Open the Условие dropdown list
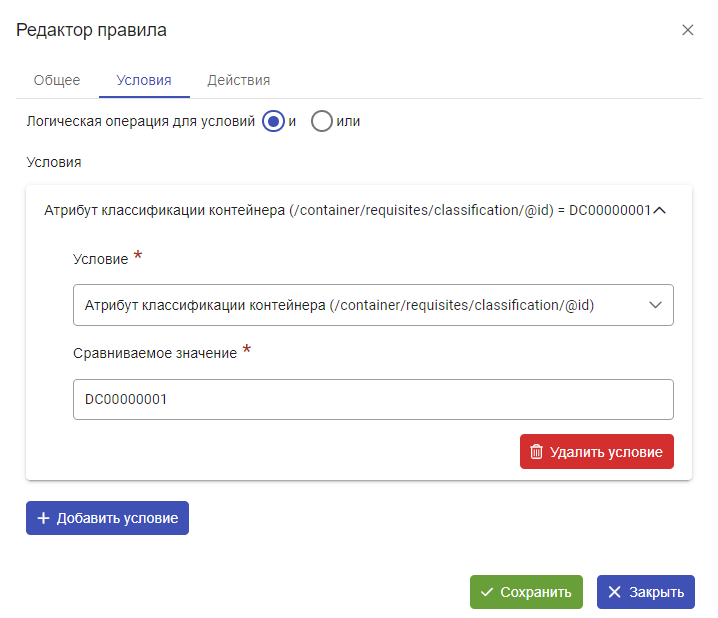718x618 pixels. click(373, 305)
